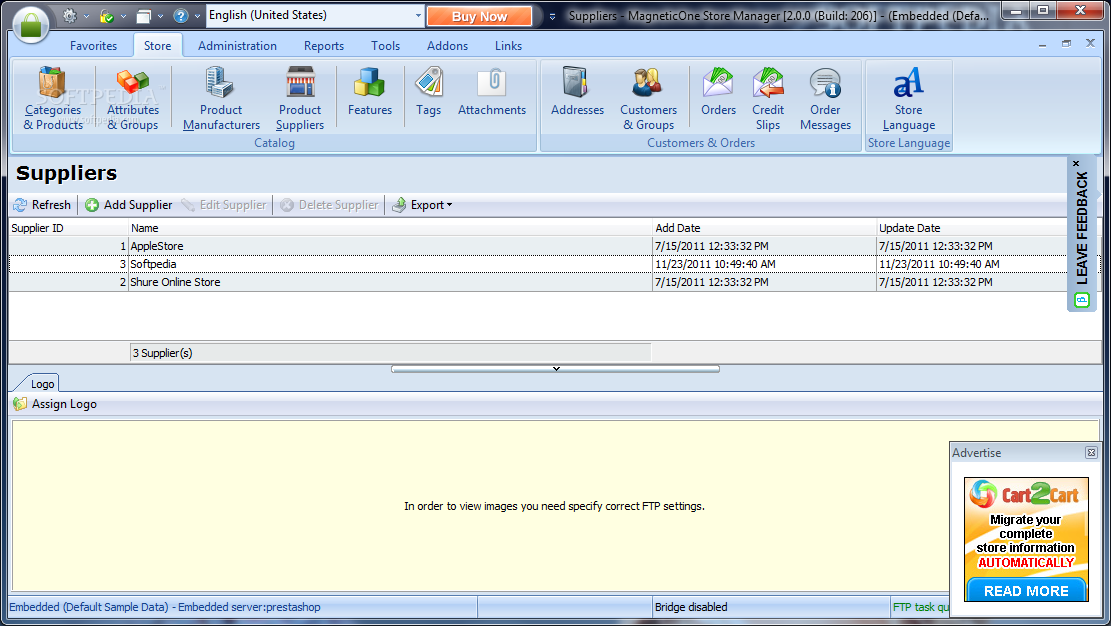1111x626 pixels.
Task: Open Credit Slips
Action: 768,99
